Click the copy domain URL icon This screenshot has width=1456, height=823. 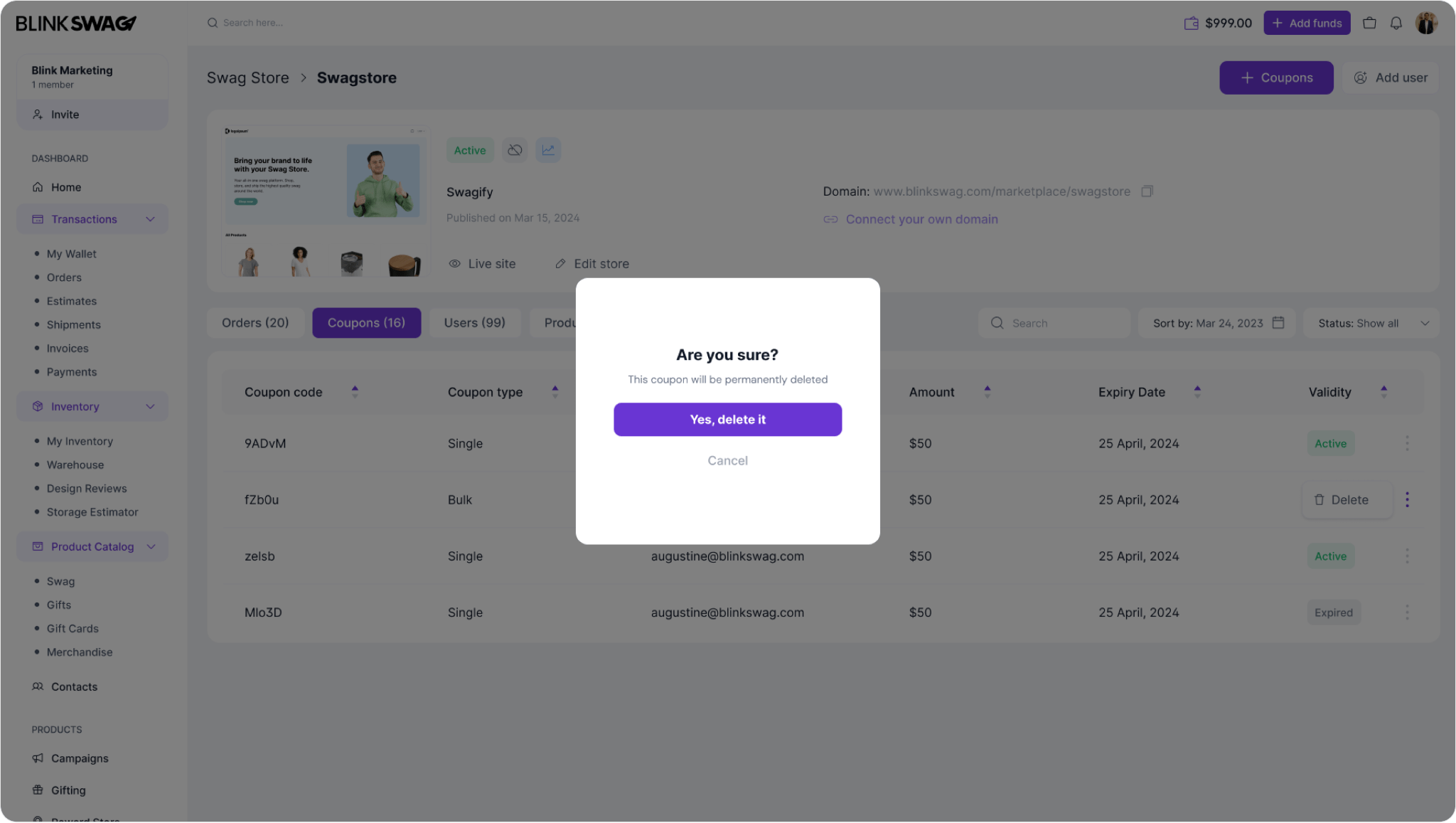(1148, 191)
